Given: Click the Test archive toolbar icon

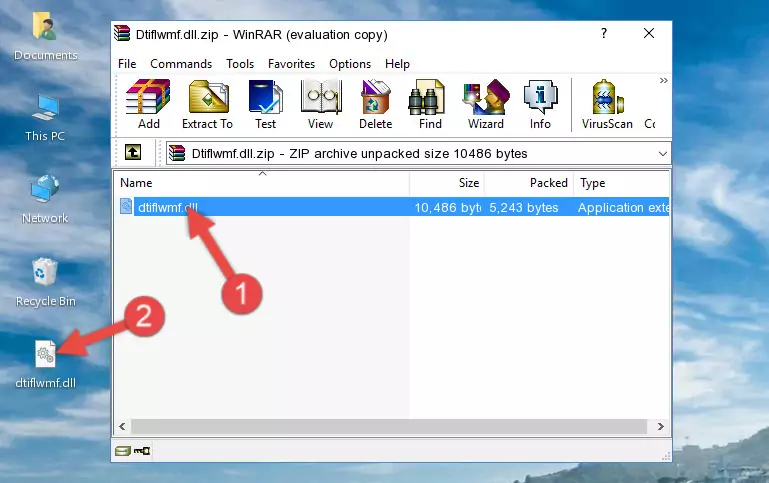Looking at the screenshot, I should pos(265,104).
